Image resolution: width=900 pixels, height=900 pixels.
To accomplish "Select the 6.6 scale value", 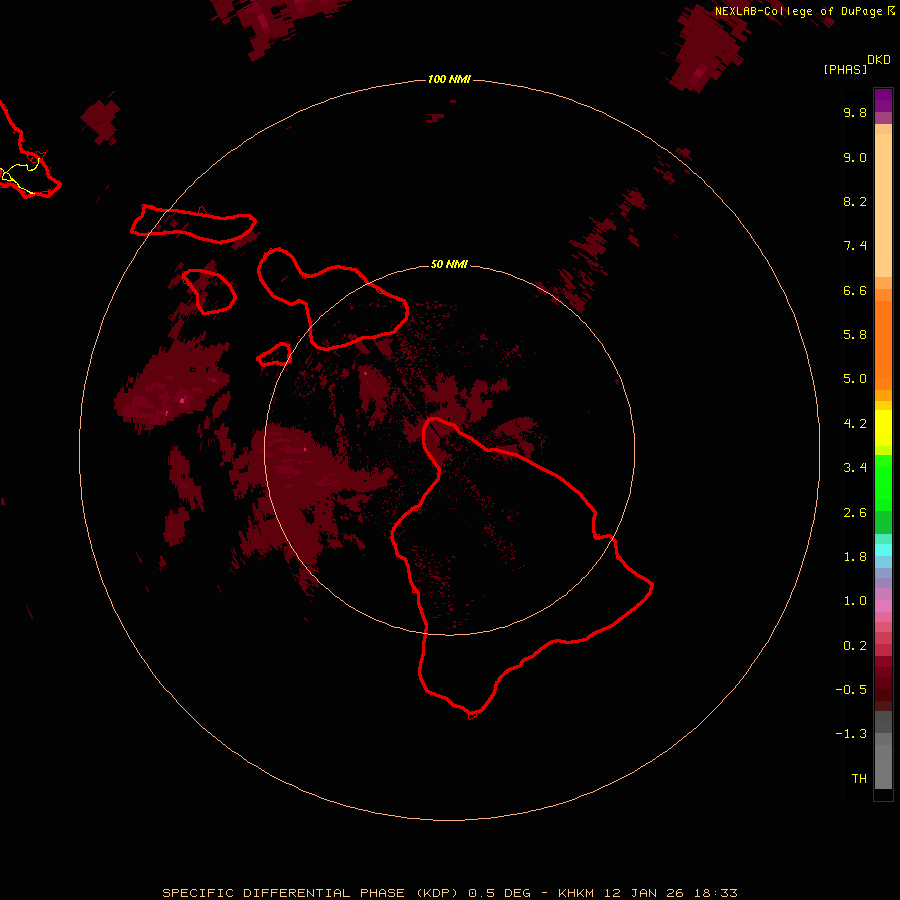I will pos(855,290).
